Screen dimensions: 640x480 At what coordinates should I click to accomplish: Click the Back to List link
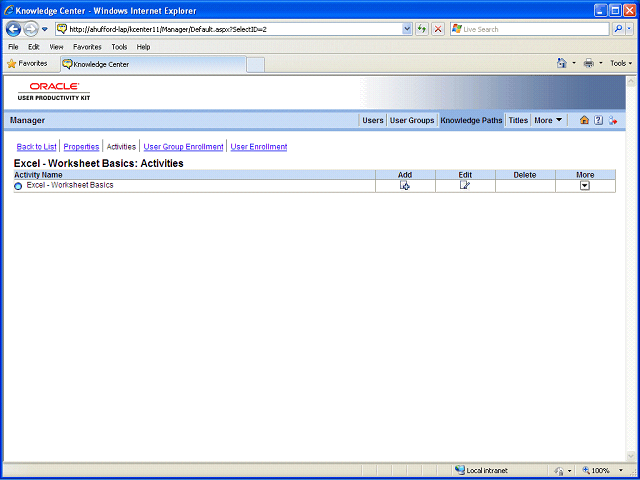pyautogui.click(x=36, y=147)
